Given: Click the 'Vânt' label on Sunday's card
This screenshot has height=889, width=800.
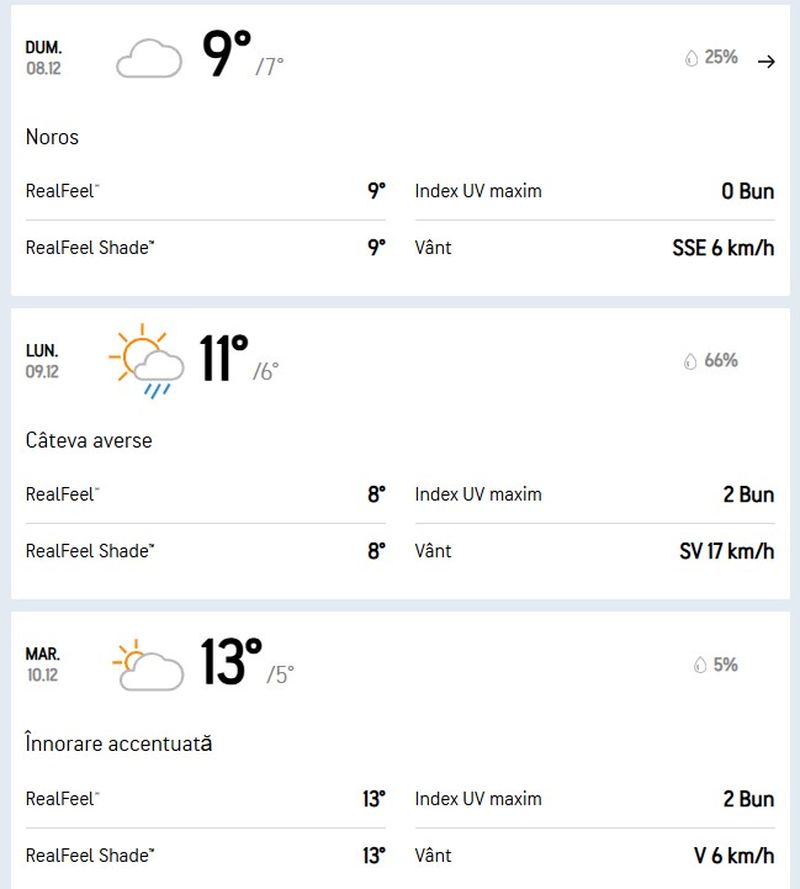Looking at the screenshot, I should [x=434, y=247].
